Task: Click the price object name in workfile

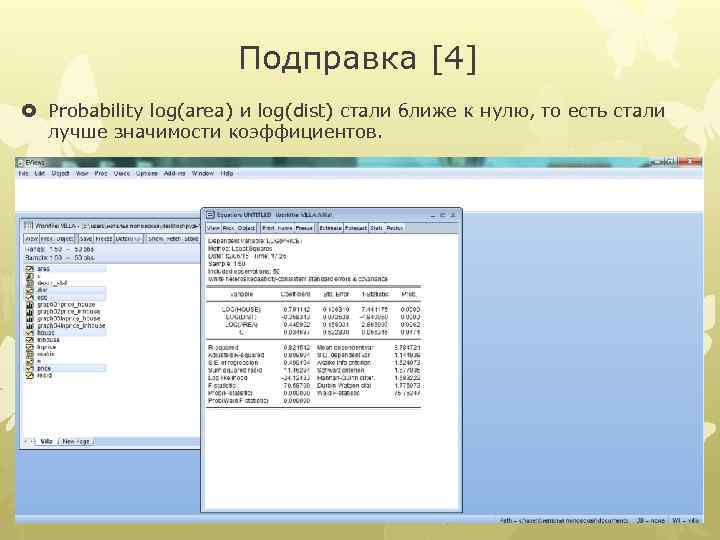Action: (44, 368)
